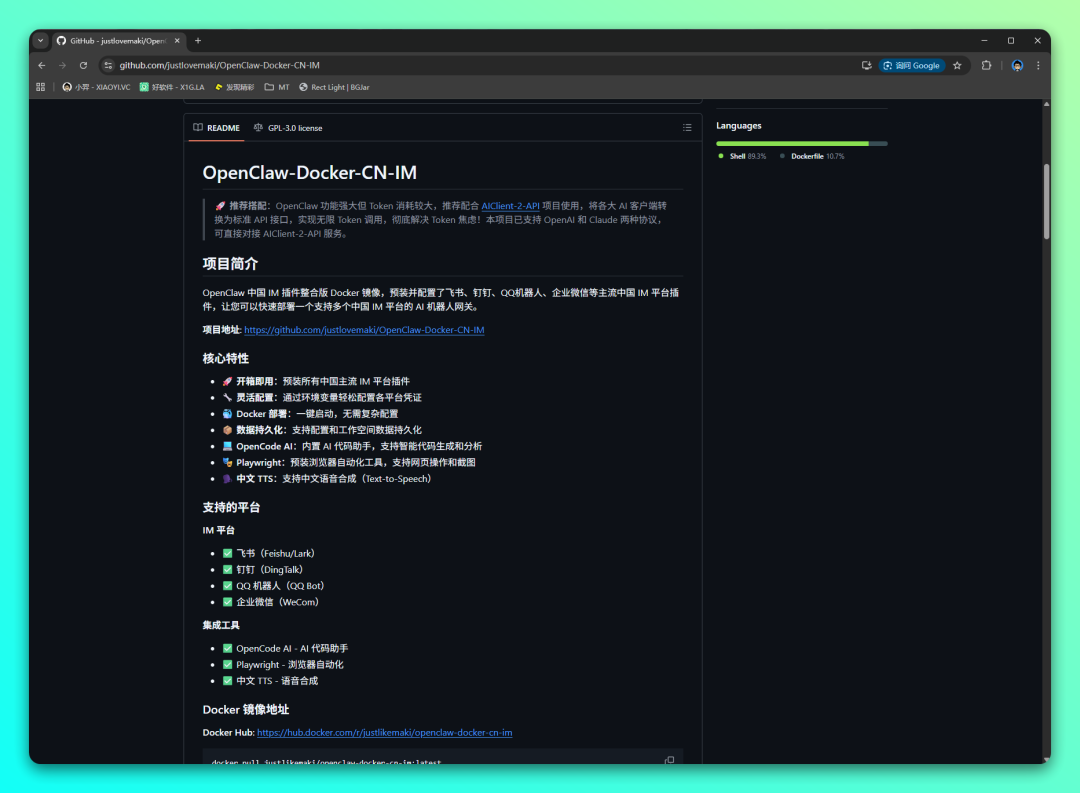Open the project address GitHub link
Image resolution: width=1080 pixels, height=793 pixels.
[364, 330]
